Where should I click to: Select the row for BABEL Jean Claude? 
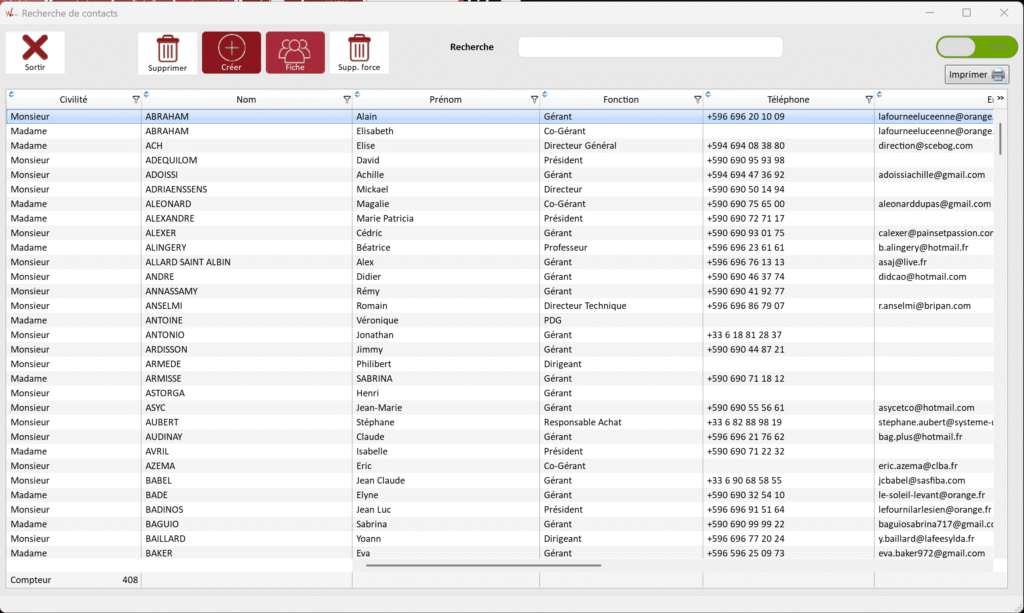click(x=400, y=480)
